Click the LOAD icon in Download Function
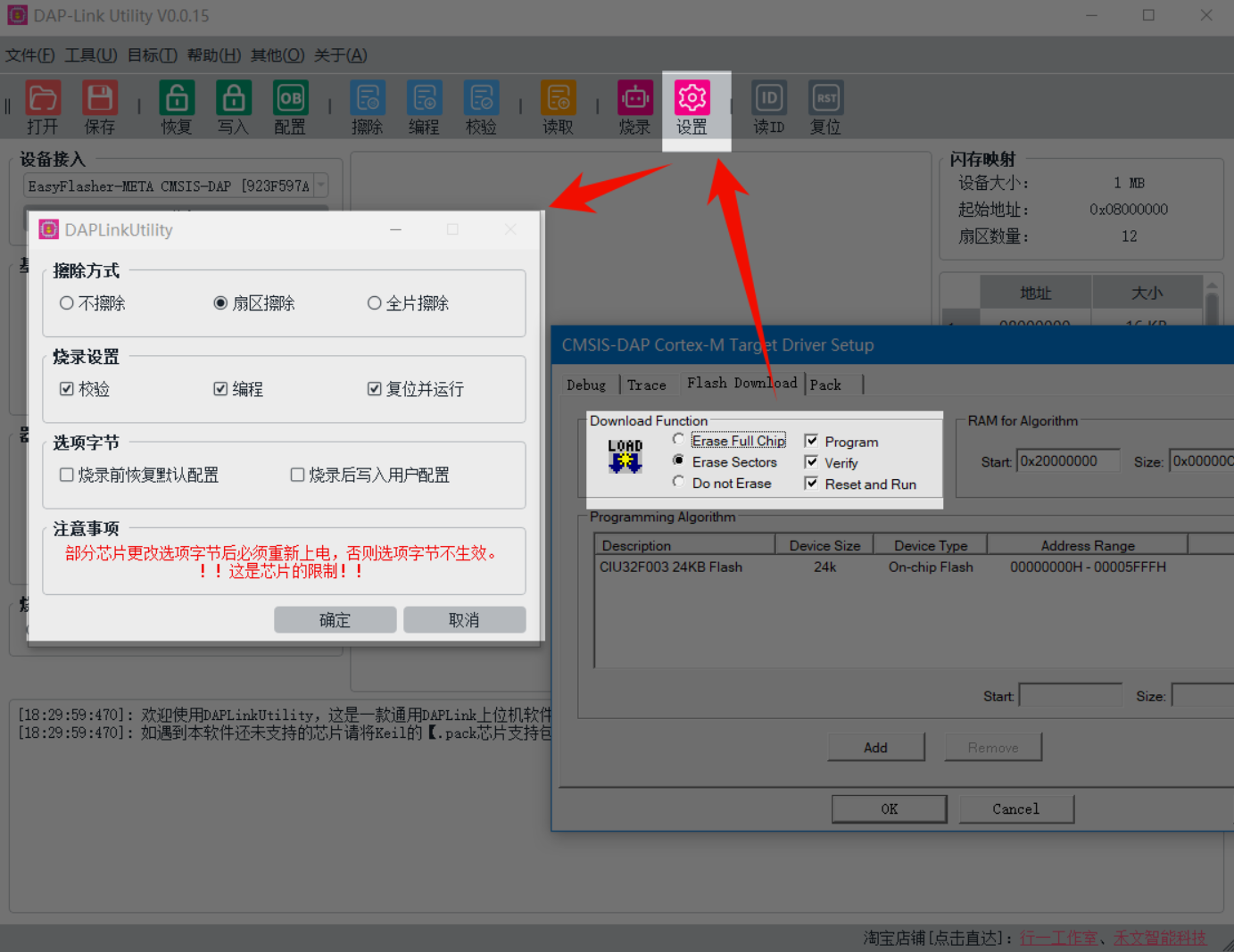The height and width of the screenshot is (952, 1234). point(625,456)
